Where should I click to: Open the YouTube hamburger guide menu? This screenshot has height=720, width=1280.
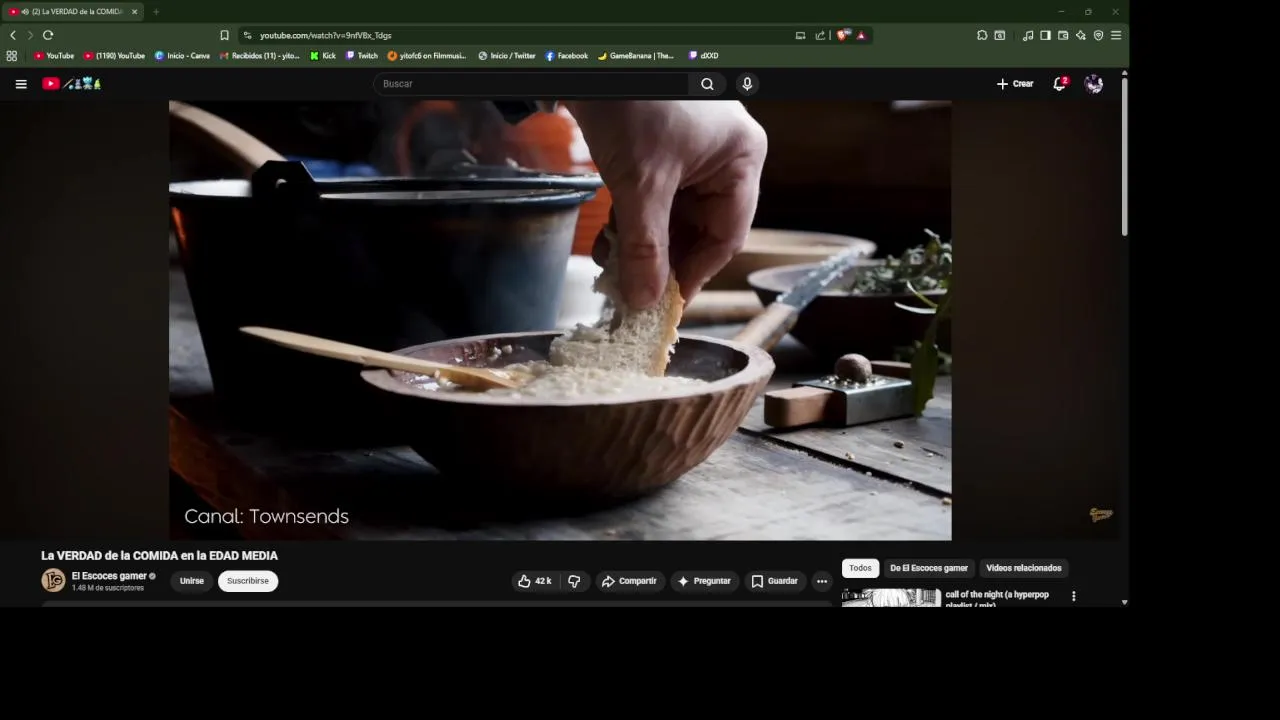click(21, 84)
